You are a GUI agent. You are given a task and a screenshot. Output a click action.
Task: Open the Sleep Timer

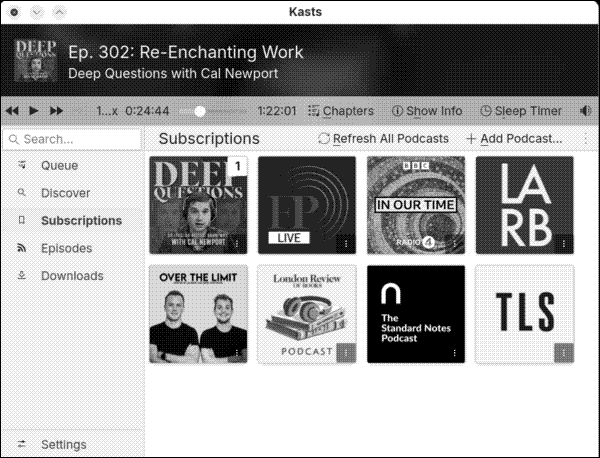pyautogui.click(x=521, y=111)
